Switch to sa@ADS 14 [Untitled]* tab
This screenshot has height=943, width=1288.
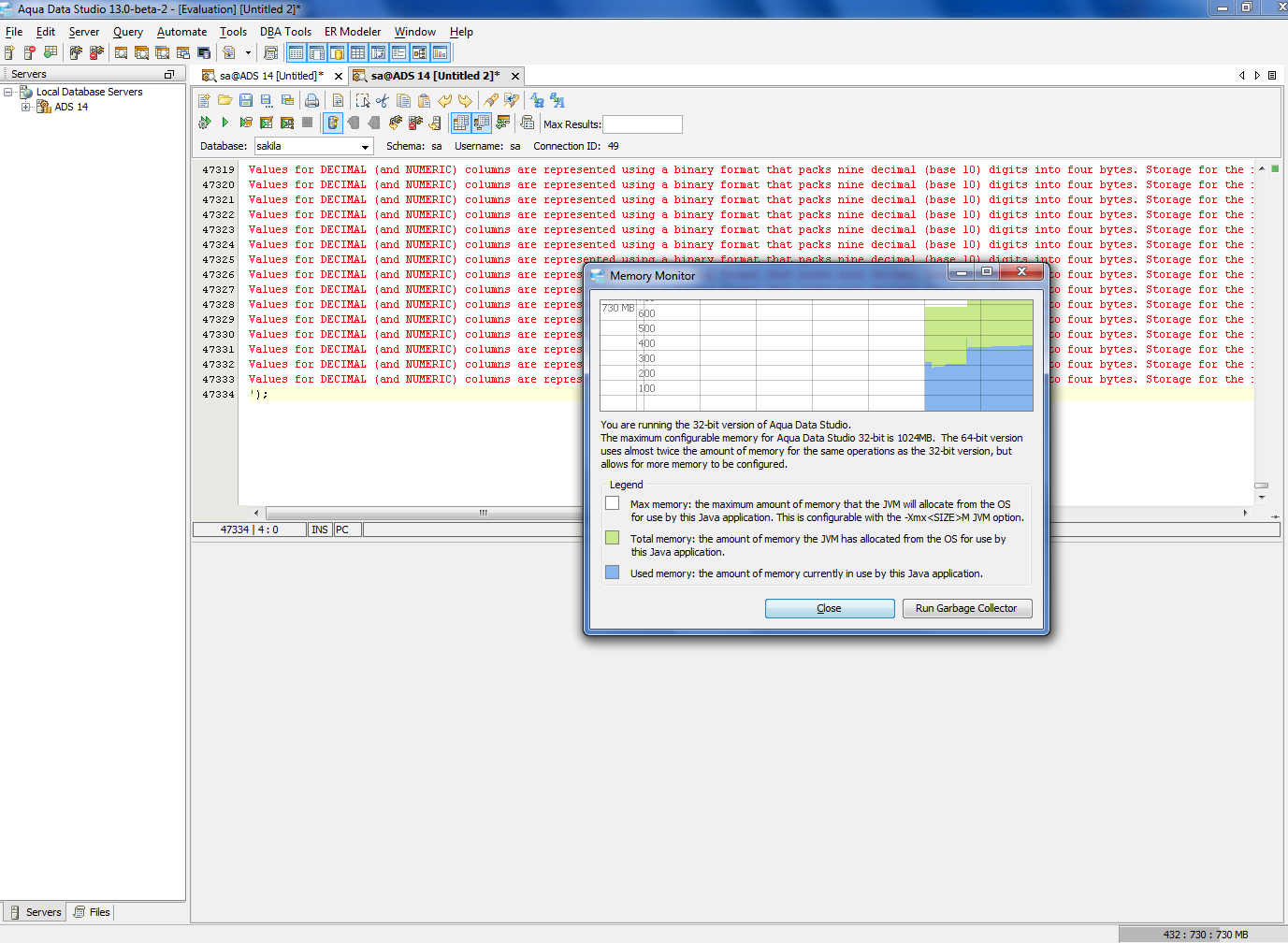[x=272, y=76]
